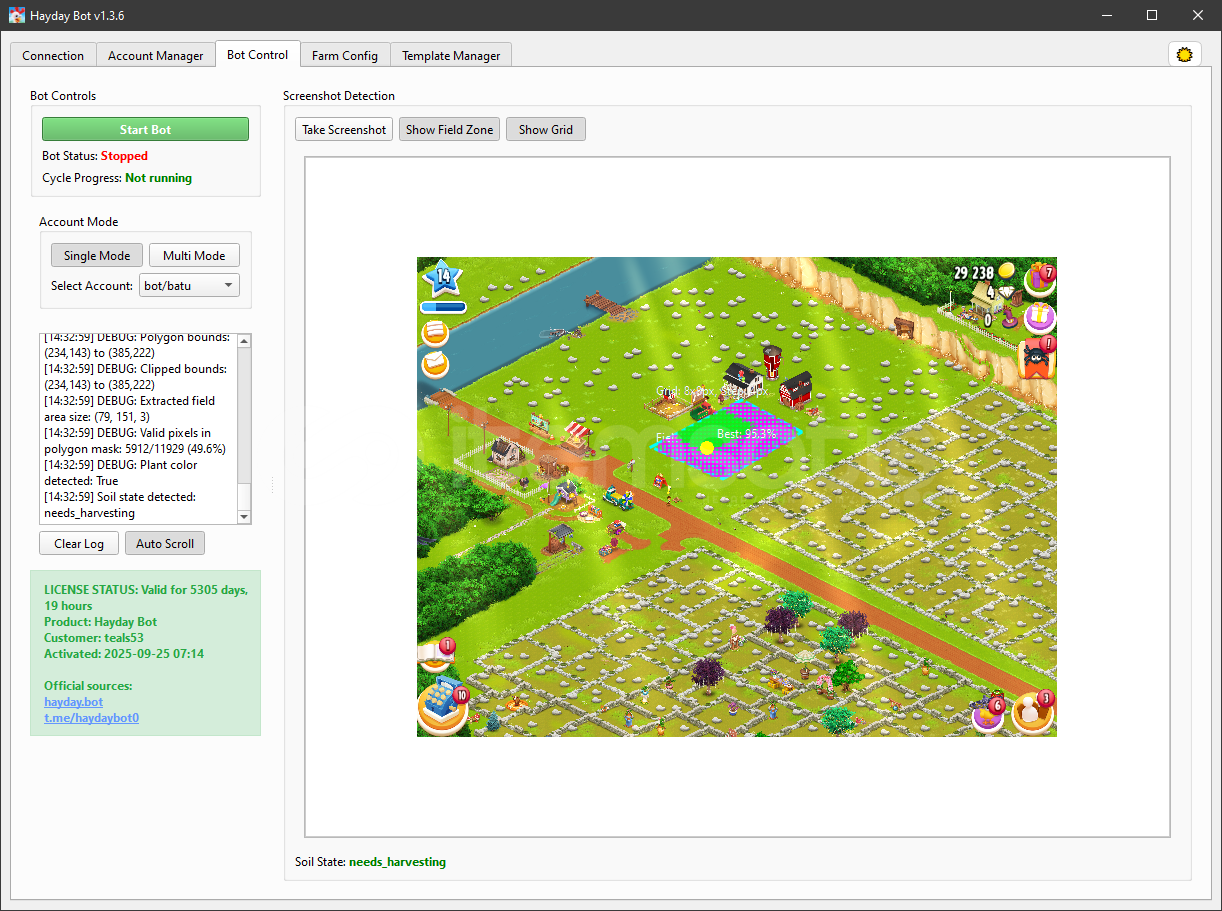Click 'Product: Hayday Bot' text
Viewport: 1222px width, 911px height.
(x=100, y=622)
